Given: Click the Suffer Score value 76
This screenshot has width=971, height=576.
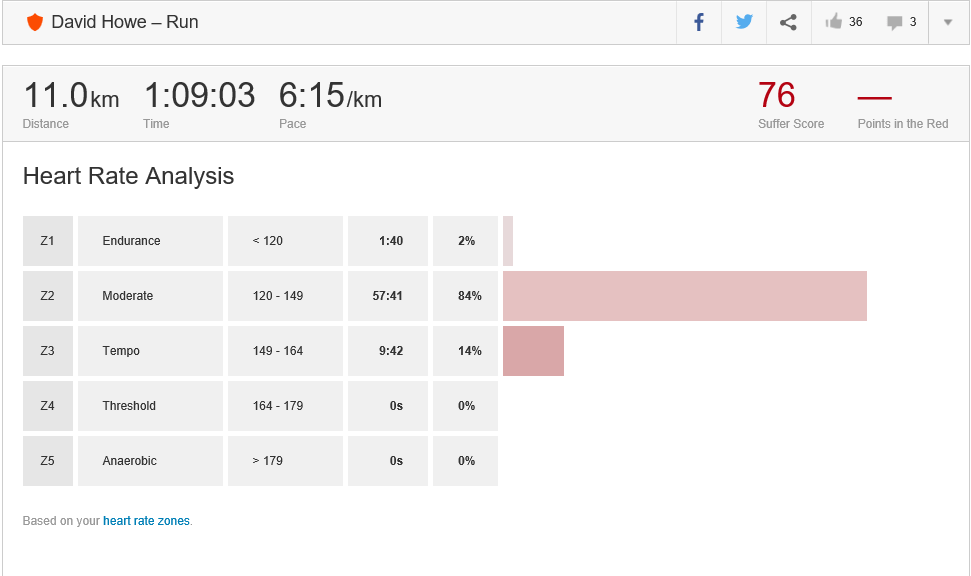Looking at the screenshot, I should point(777,96).
